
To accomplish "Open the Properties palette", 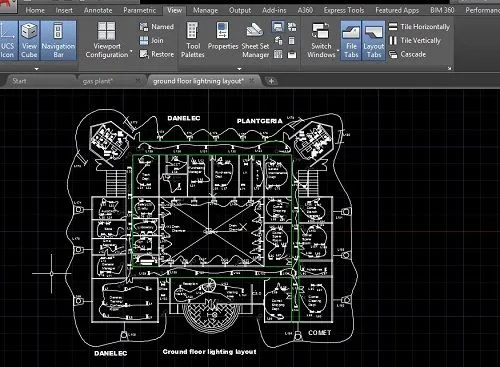I will 223,37.
